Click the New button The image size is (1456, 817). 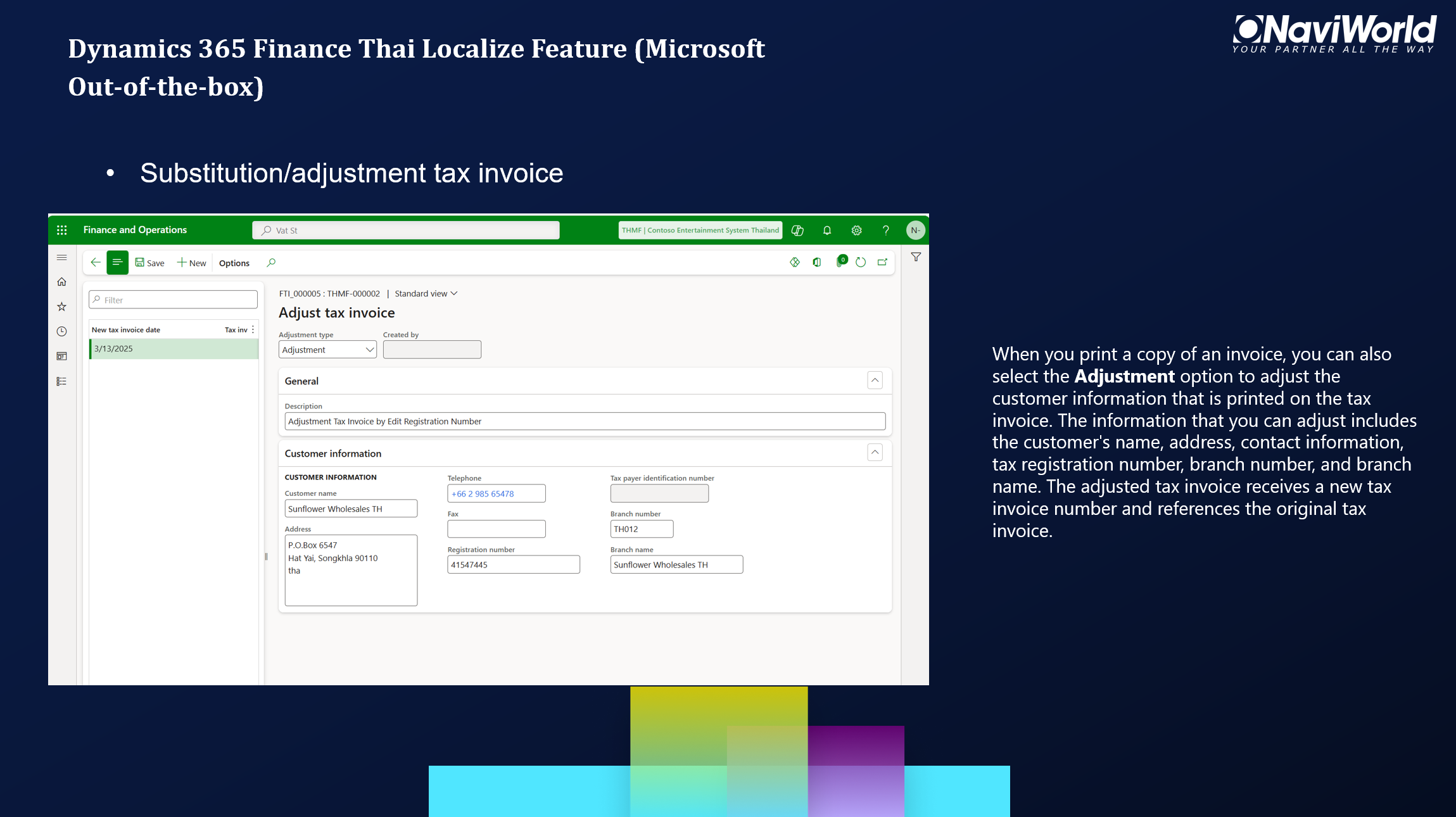pos(192,263)
